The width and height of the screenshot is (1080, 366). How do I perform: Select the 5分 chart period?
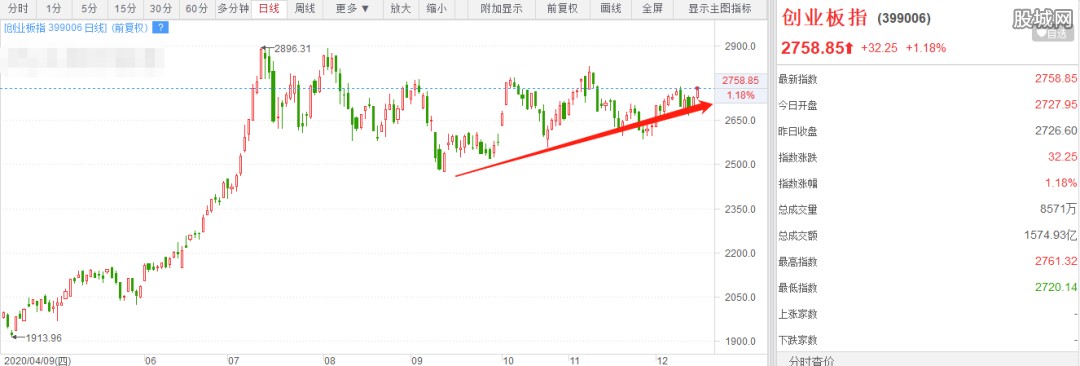tap(89, 9)
